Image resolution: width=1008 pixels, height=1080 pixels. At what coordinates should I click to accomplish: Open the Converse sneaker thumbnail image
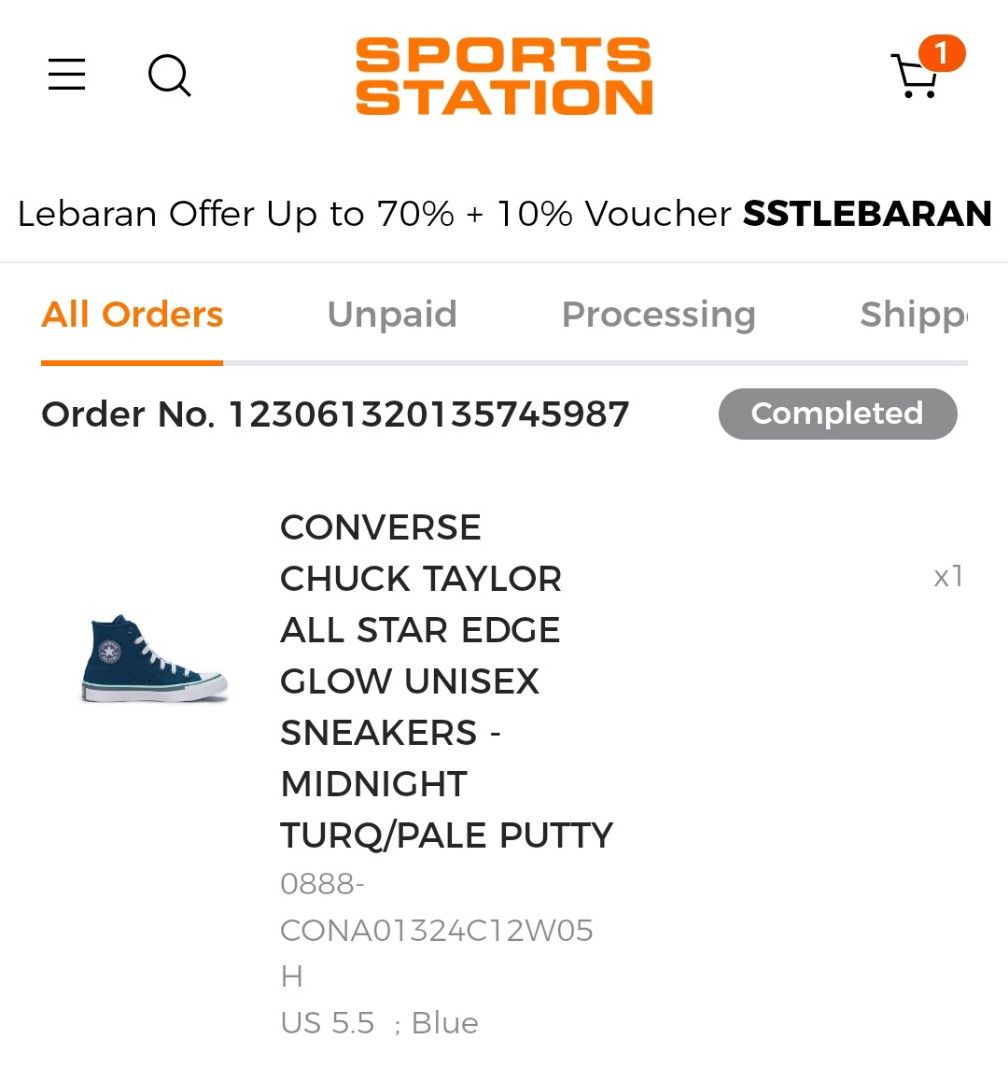(x=154, y=659)
